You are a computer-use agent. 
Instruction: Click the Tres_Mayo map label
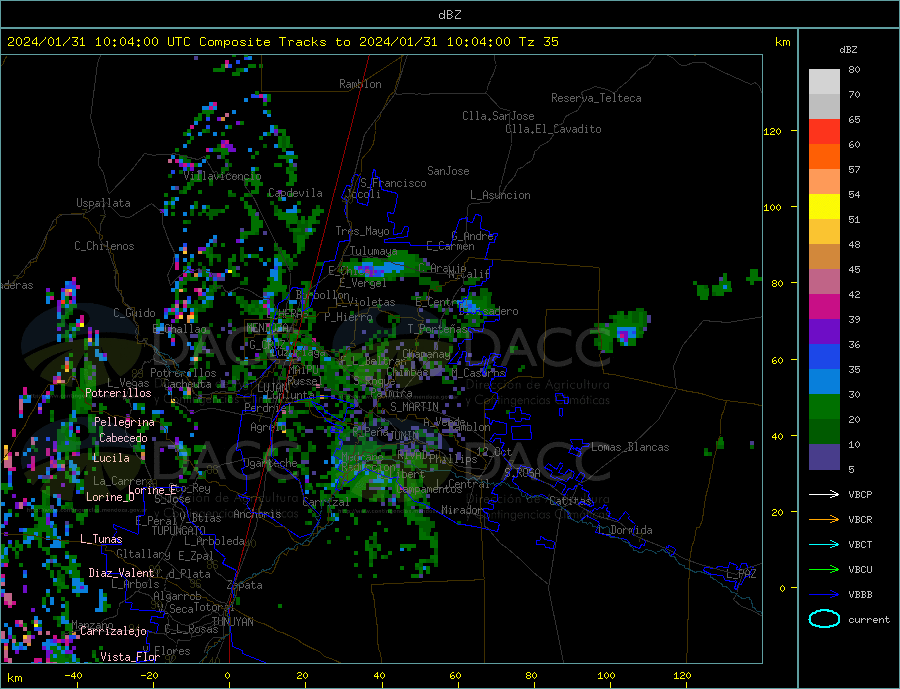[x=363, y=231]
